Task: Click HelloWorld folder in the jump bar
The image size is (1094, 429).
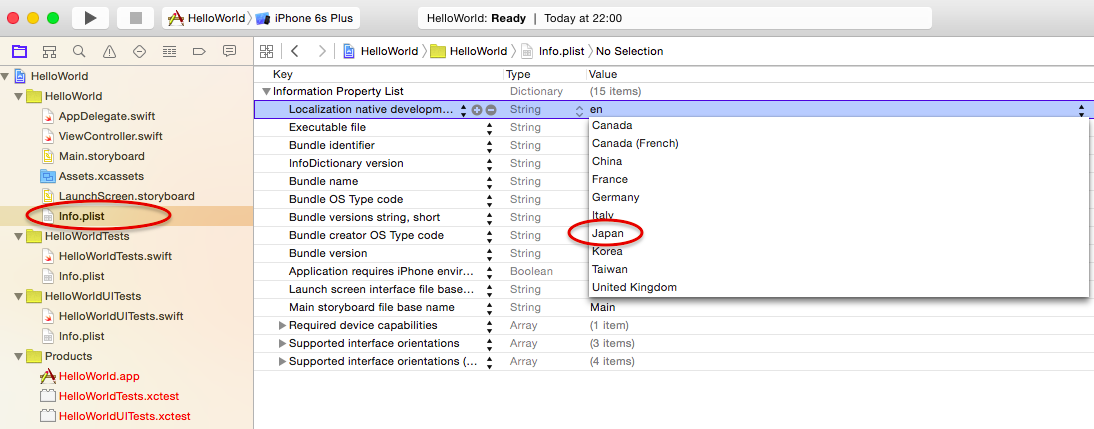Action: pos(469,51)
